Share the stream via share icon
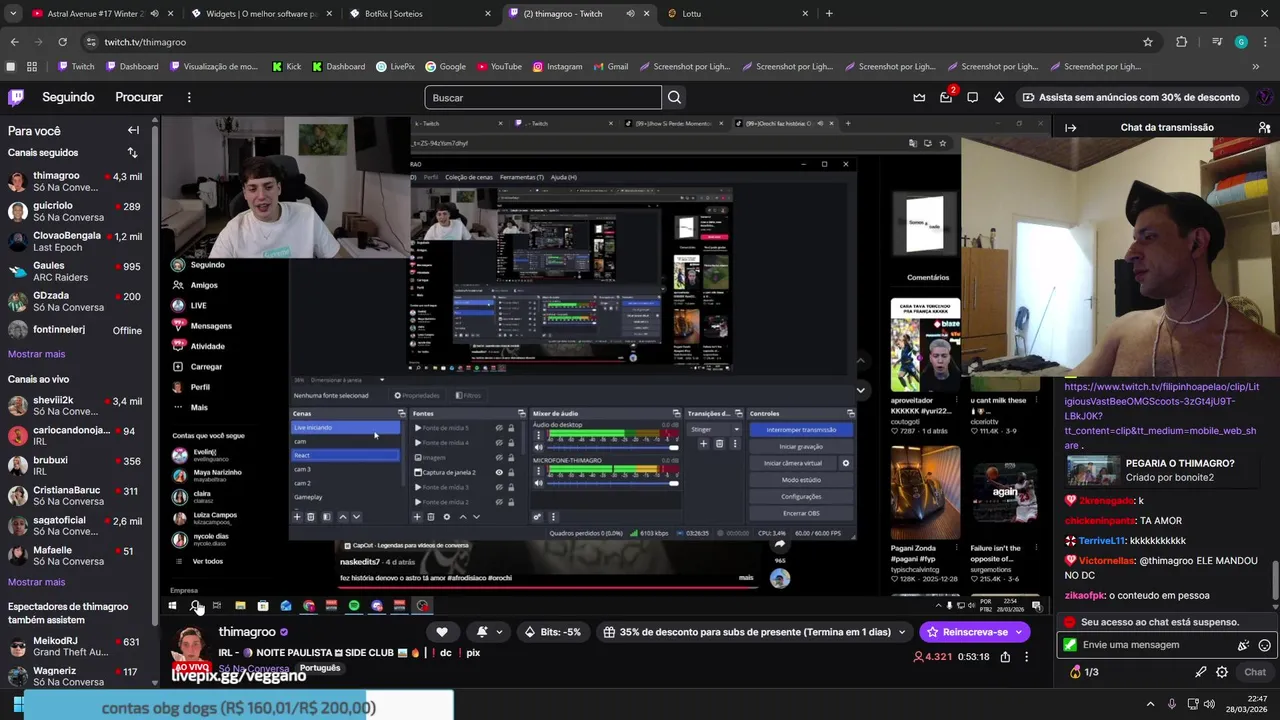Image resolution: width=1280 pixels, height=720 pixels. pos(1005,657)
